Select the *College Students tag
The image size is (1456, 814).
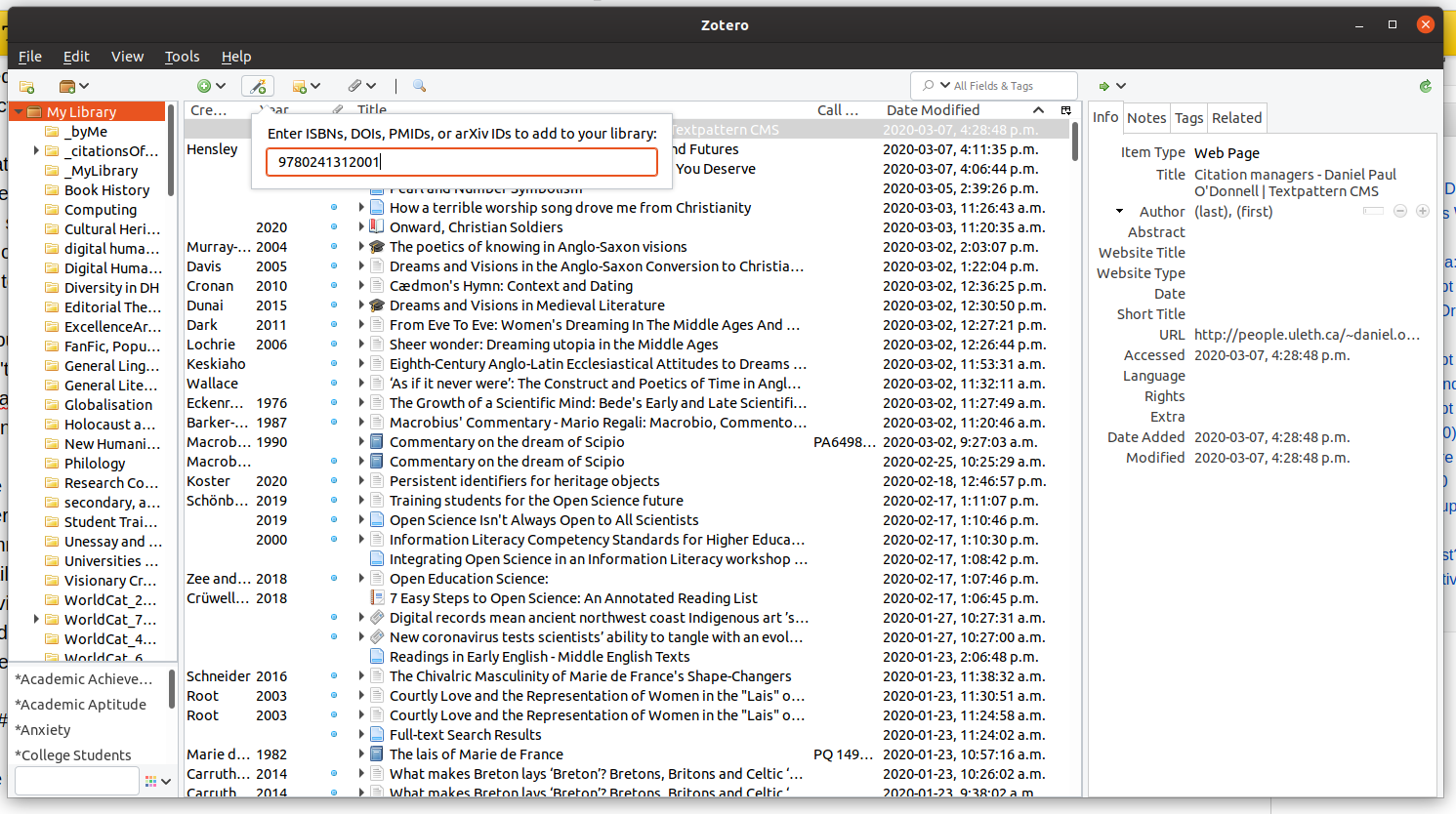74,755
